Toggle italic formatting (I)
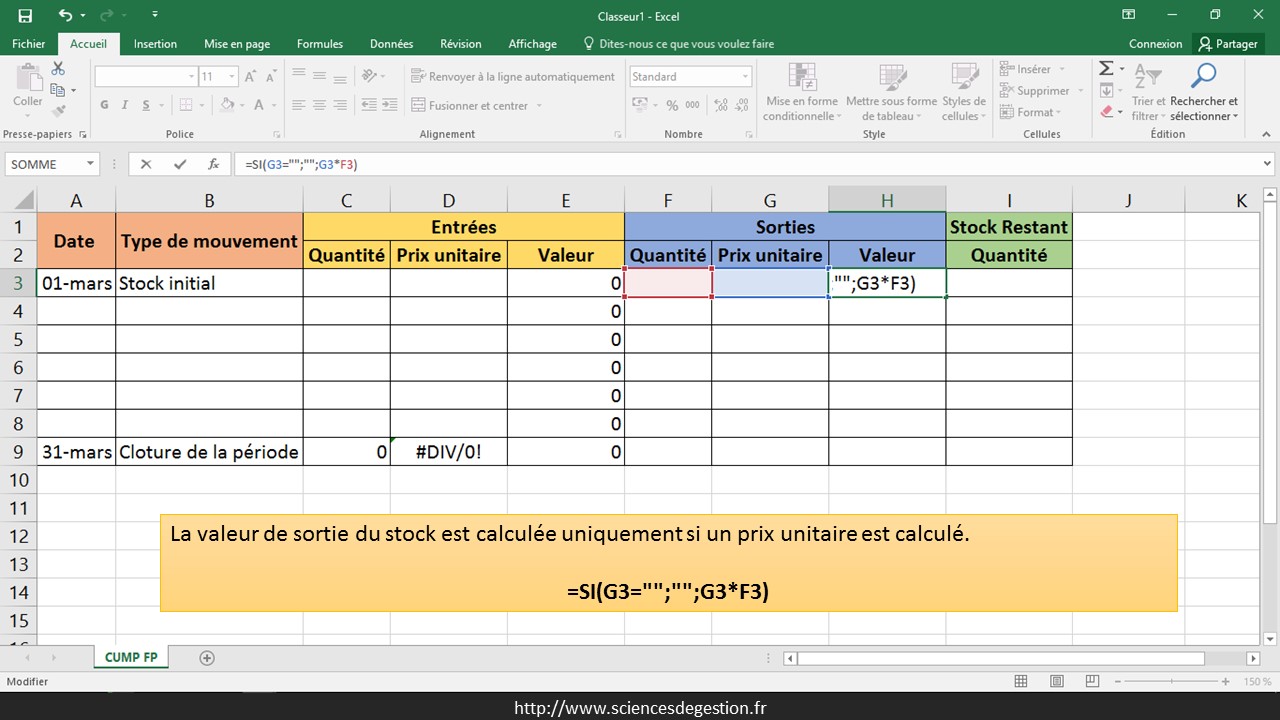1280x720 pixels. pos(125,105)
